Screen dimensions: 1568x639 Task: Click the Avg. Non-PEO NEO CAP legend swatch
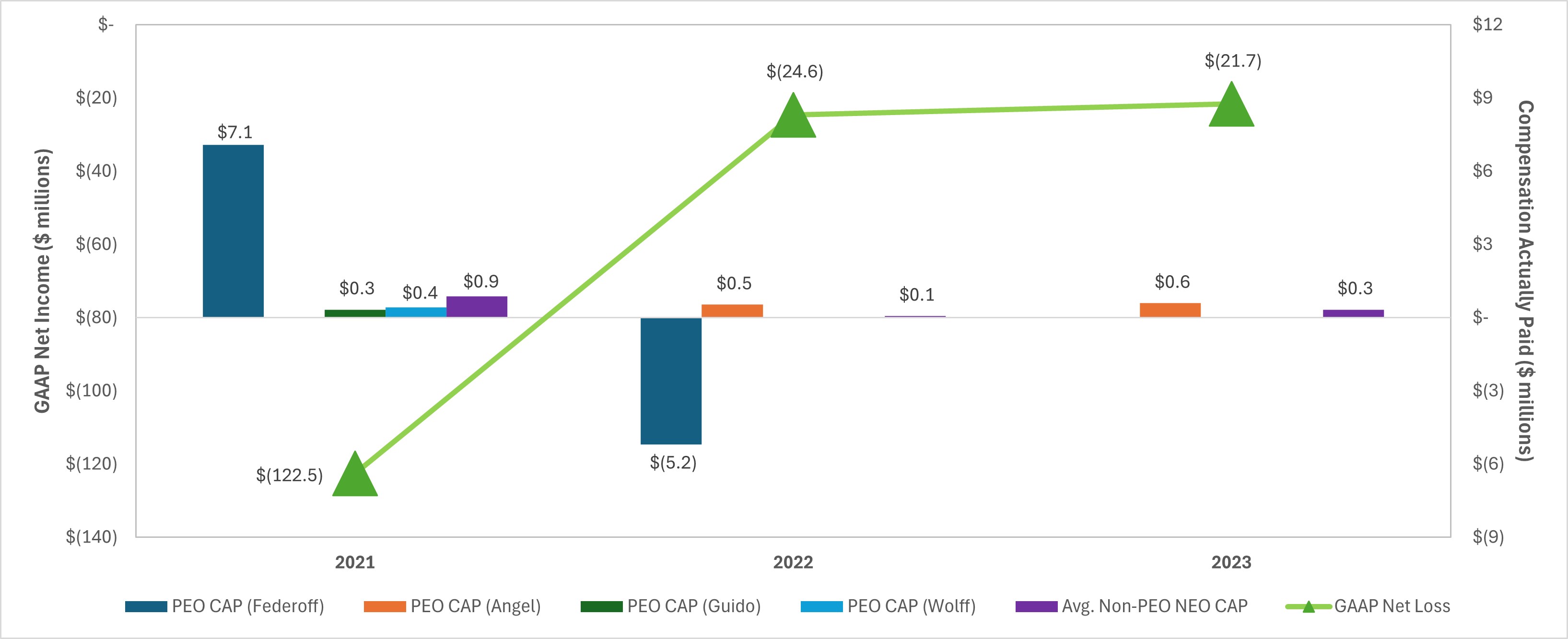click(1036, 607)
